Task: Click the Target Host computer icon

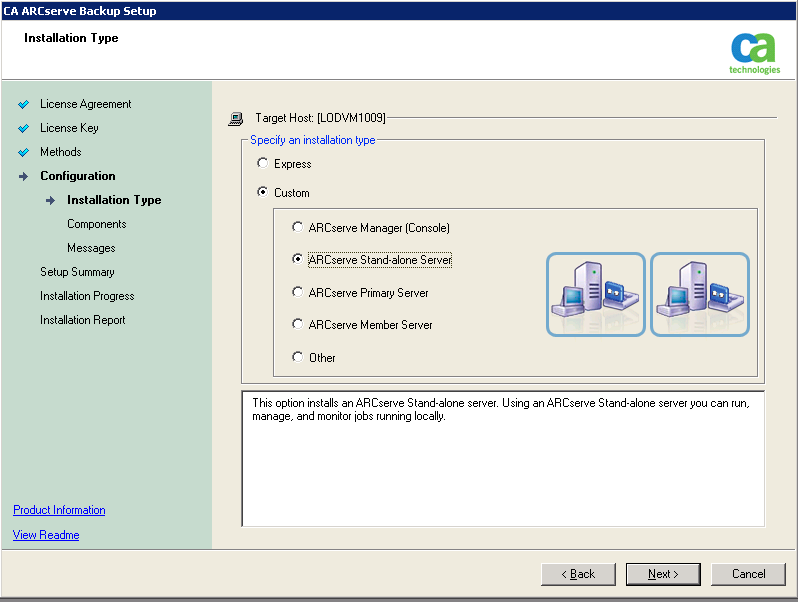Action: coord(235,118)
